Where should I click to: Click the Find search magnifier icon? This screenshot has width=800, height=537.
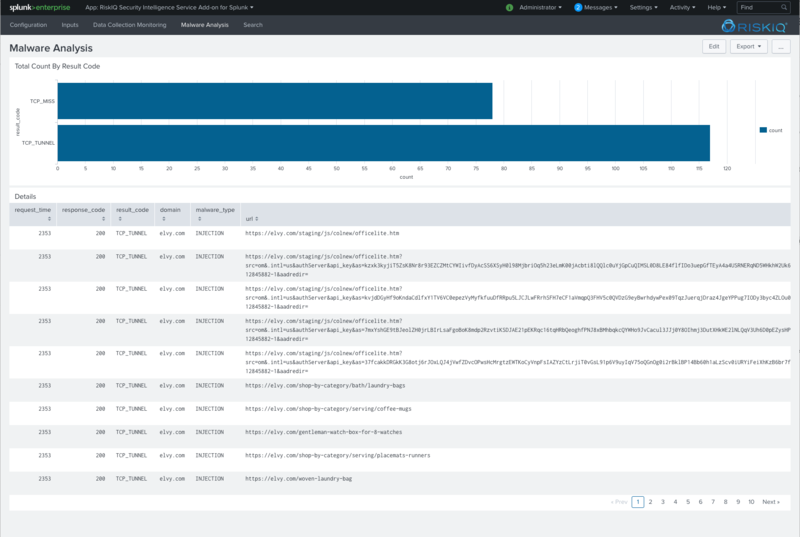click(x=784, y=8)
